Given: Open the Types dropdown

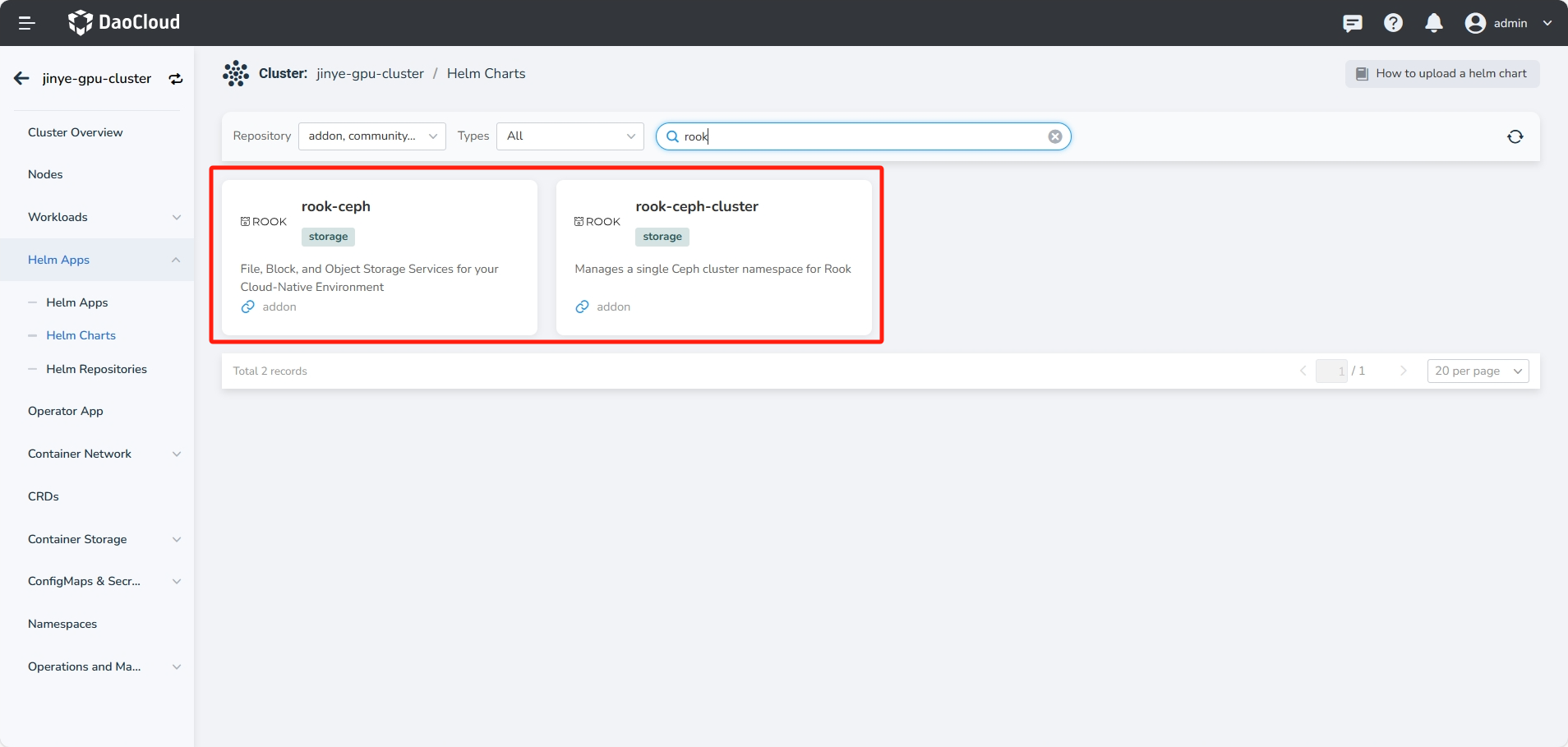Looking at the screenshot, I should click(570, 136).
